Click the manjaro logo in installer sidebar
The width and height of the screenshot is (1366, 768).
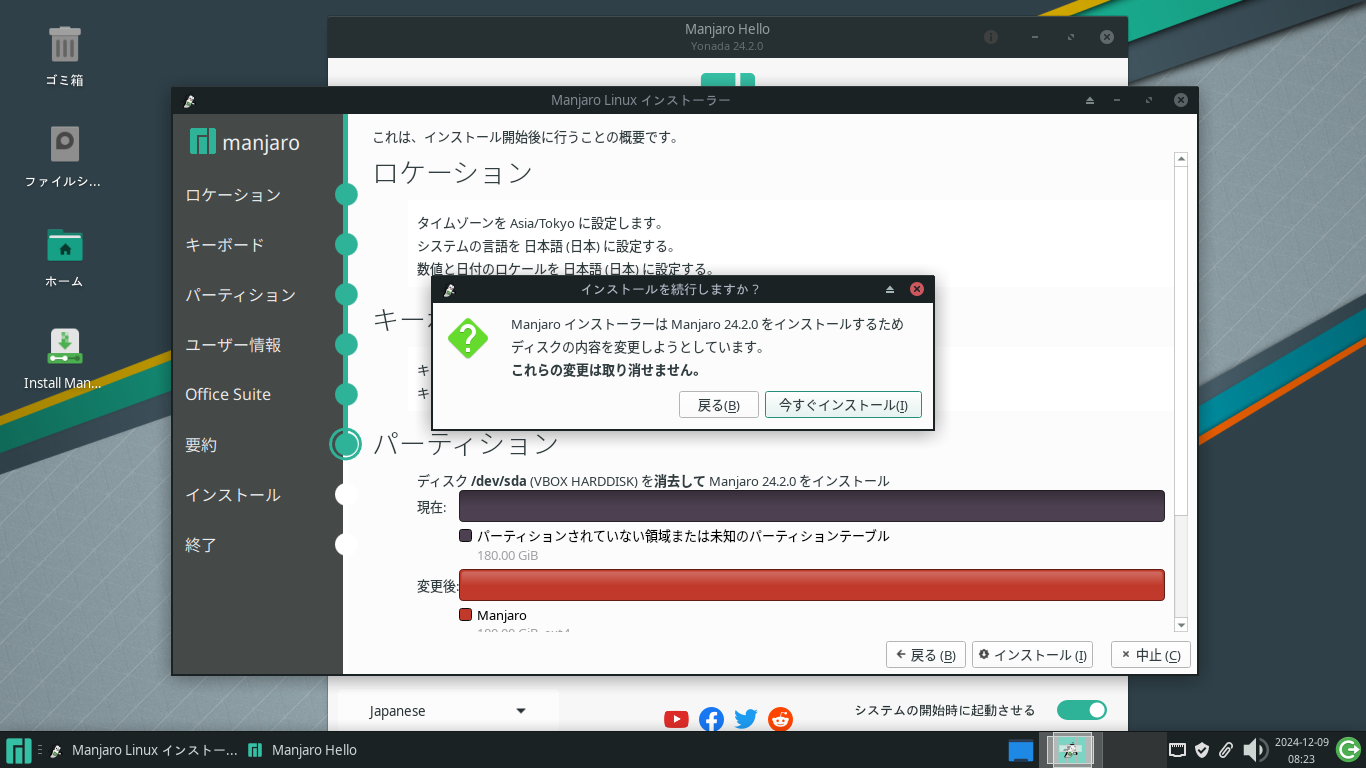point(245,142)
